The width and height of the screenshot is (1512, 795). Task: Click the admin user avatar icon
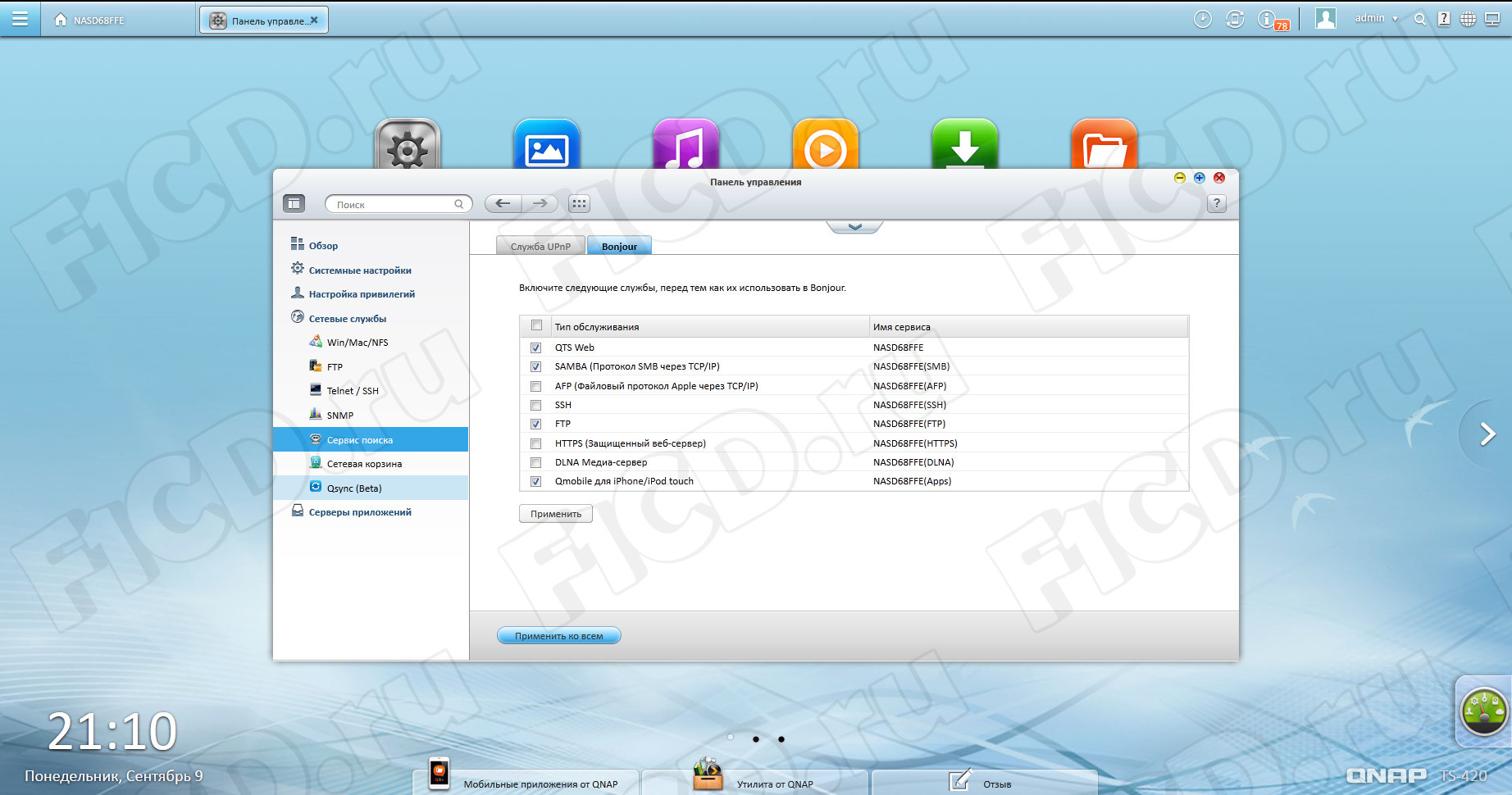click(1325, 19)
